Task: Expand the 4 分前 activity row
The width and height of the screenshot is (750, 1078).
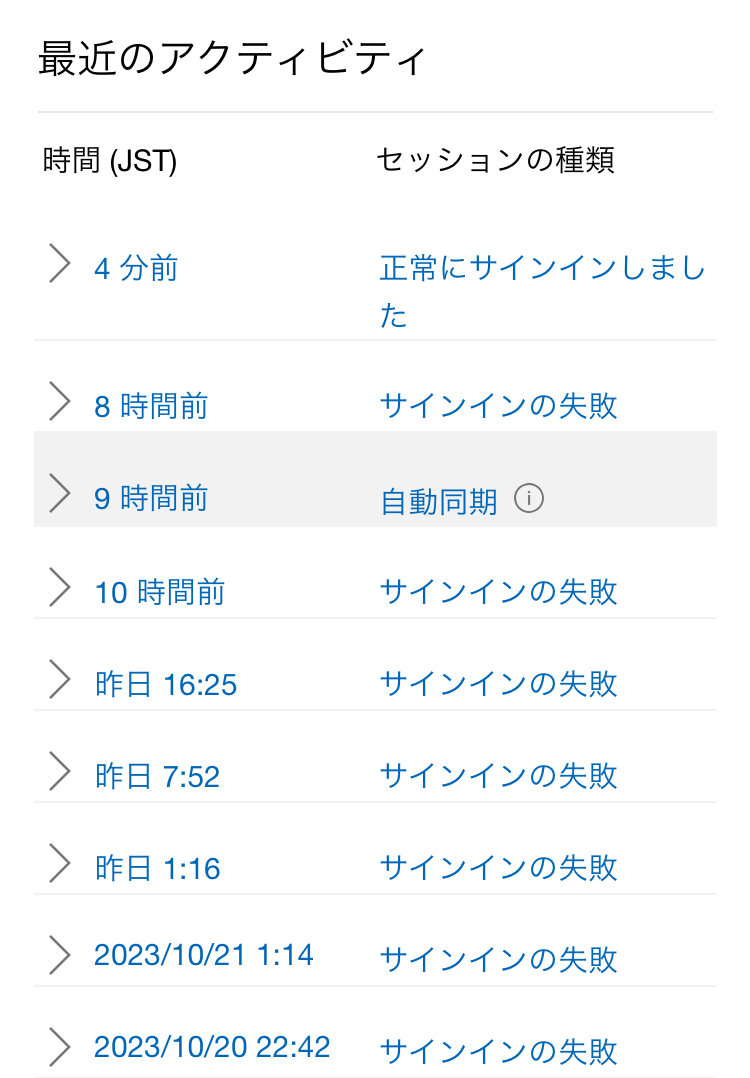Action: [60, 265]
